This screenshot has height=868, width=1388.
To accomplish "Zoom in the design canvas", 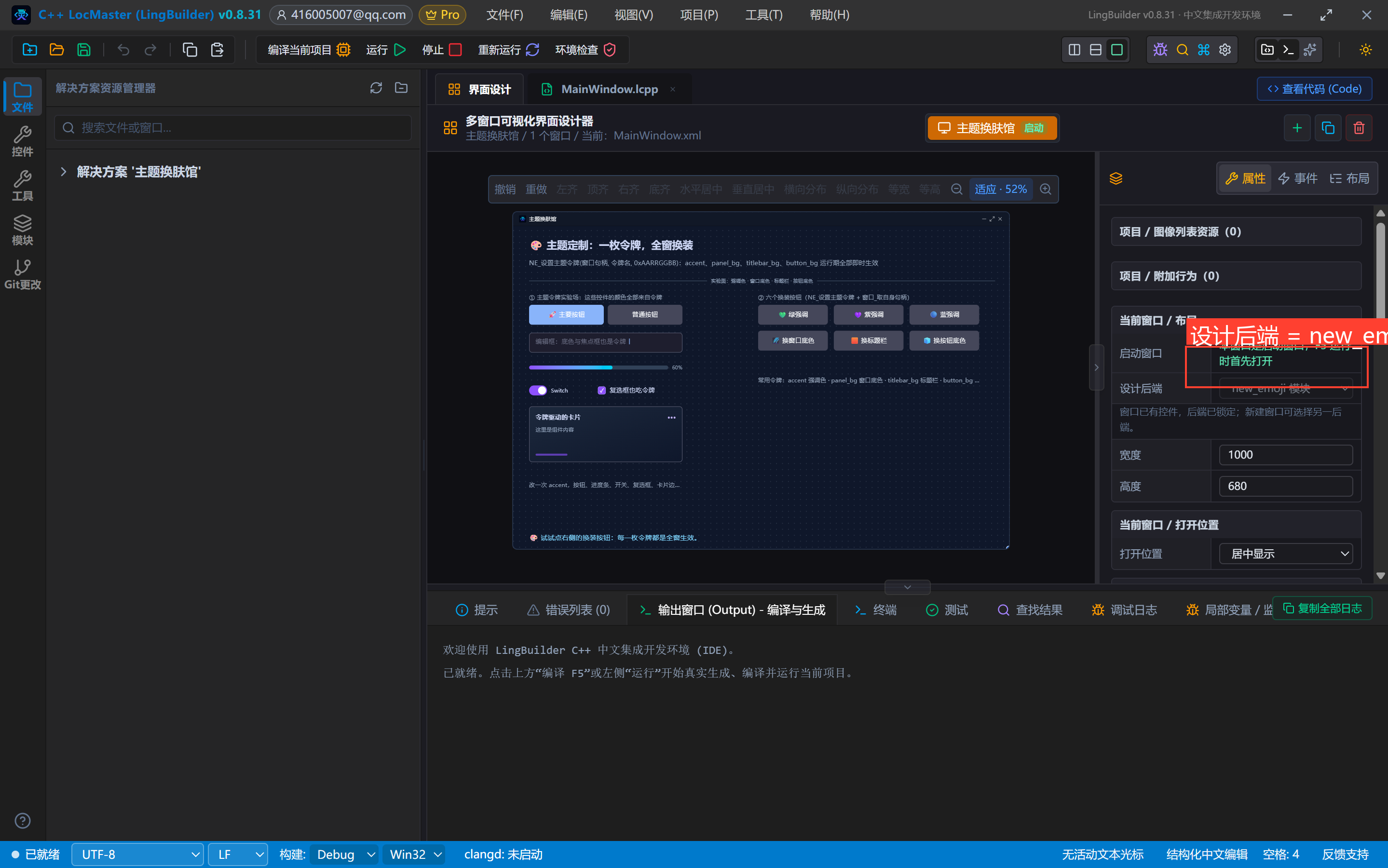I will (x=1046, y=189).
